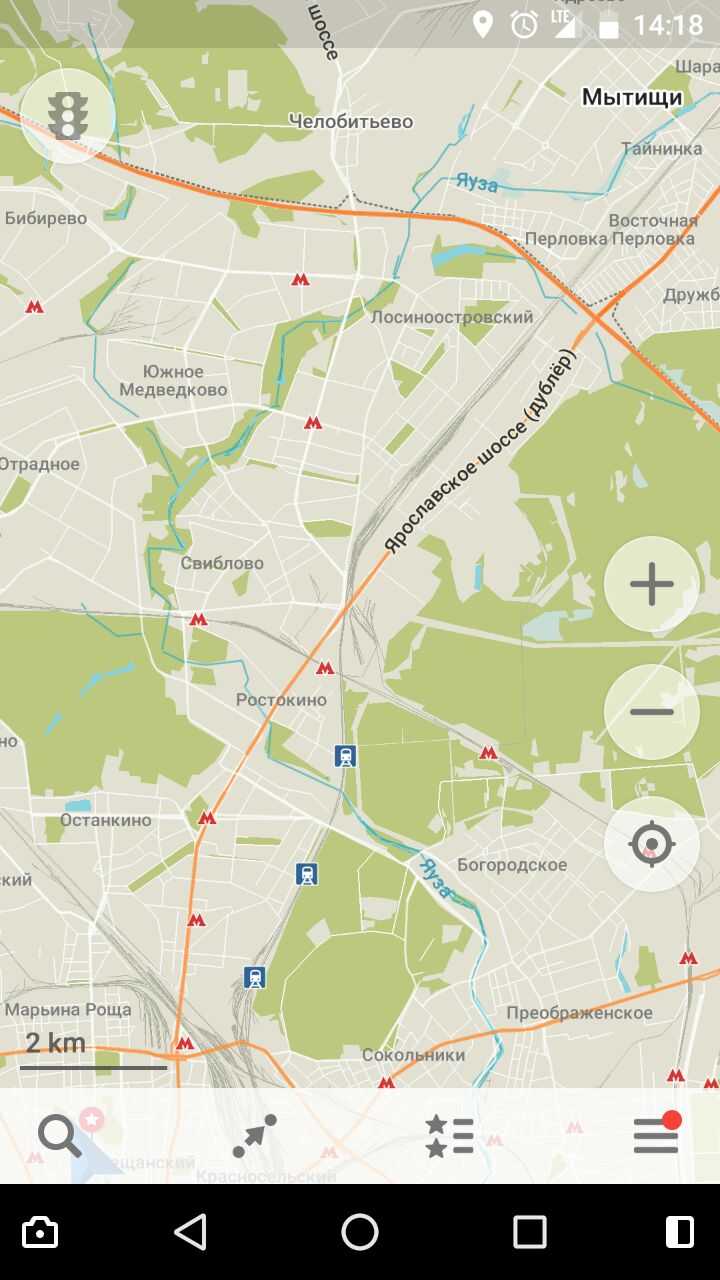This screenshot has width=720, height=1280.
Task: Tap metro marker near Южное Медведково
Action: coord(313,423)
